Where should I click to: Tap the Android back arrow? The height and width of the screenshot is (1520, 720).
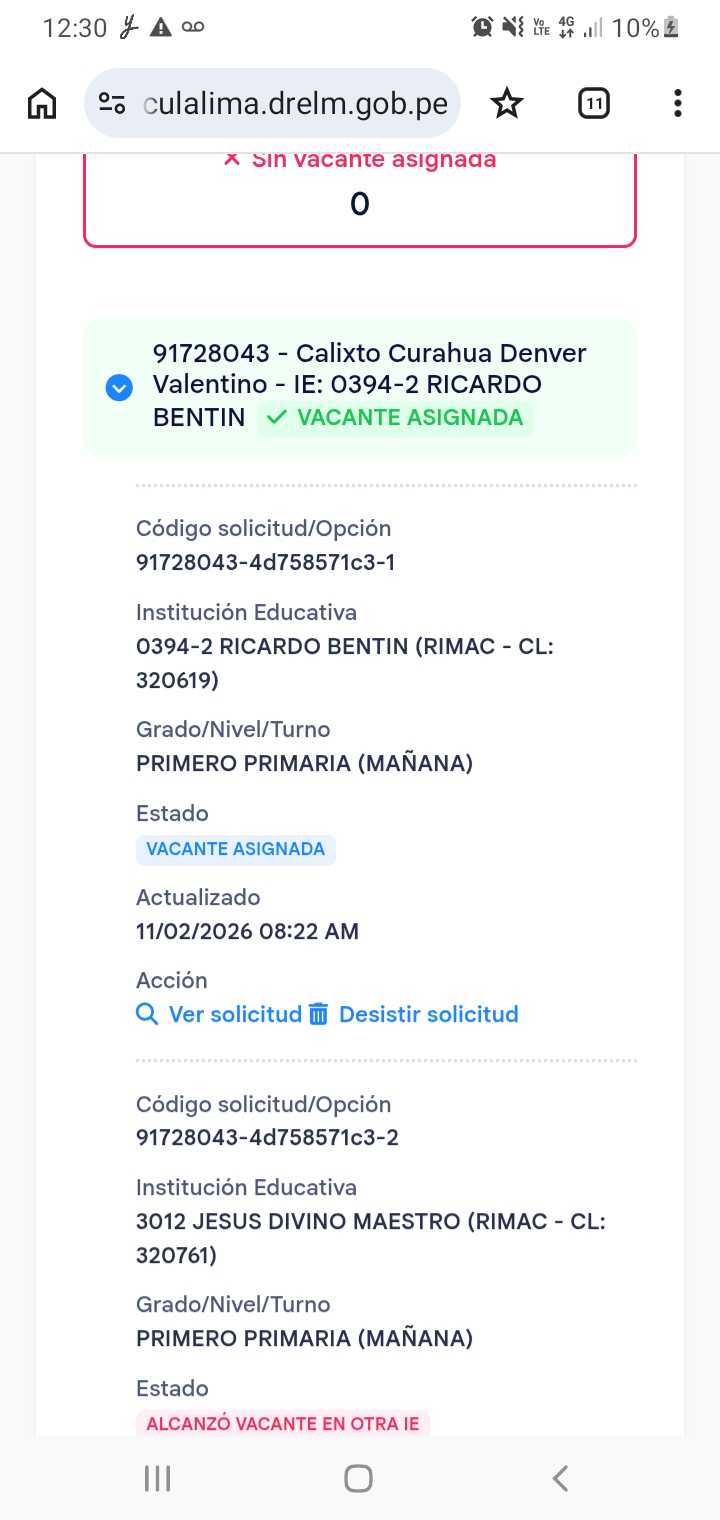[561, 1478]
